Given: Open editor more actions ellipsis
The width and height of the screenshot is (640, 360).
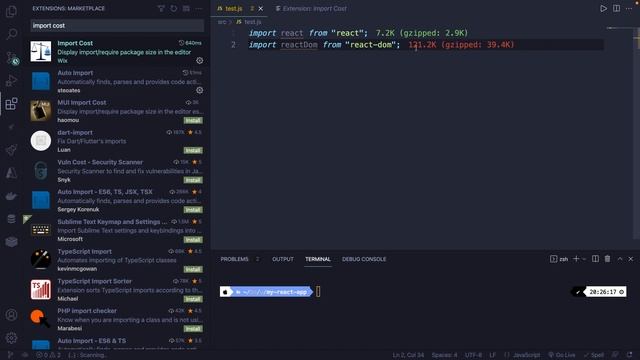Looking at the screenshot, I should pos(629,9).
